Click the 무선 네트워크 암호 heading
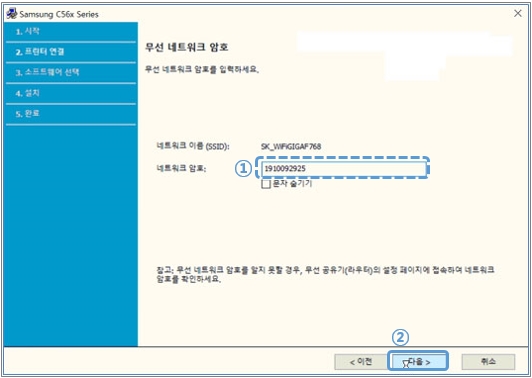Viewport: 532px width, 378px height. [186, 47]
